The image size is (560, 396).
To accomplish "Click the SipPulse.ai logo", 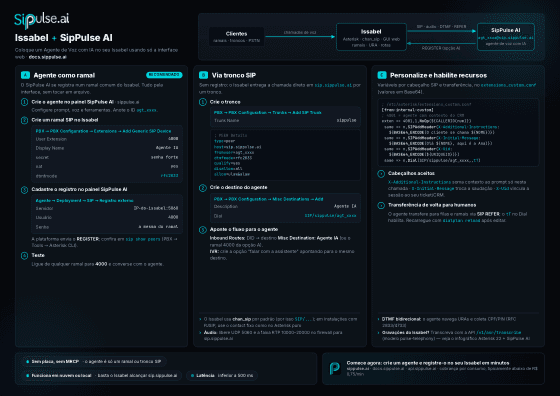I will tap(41, 20).
